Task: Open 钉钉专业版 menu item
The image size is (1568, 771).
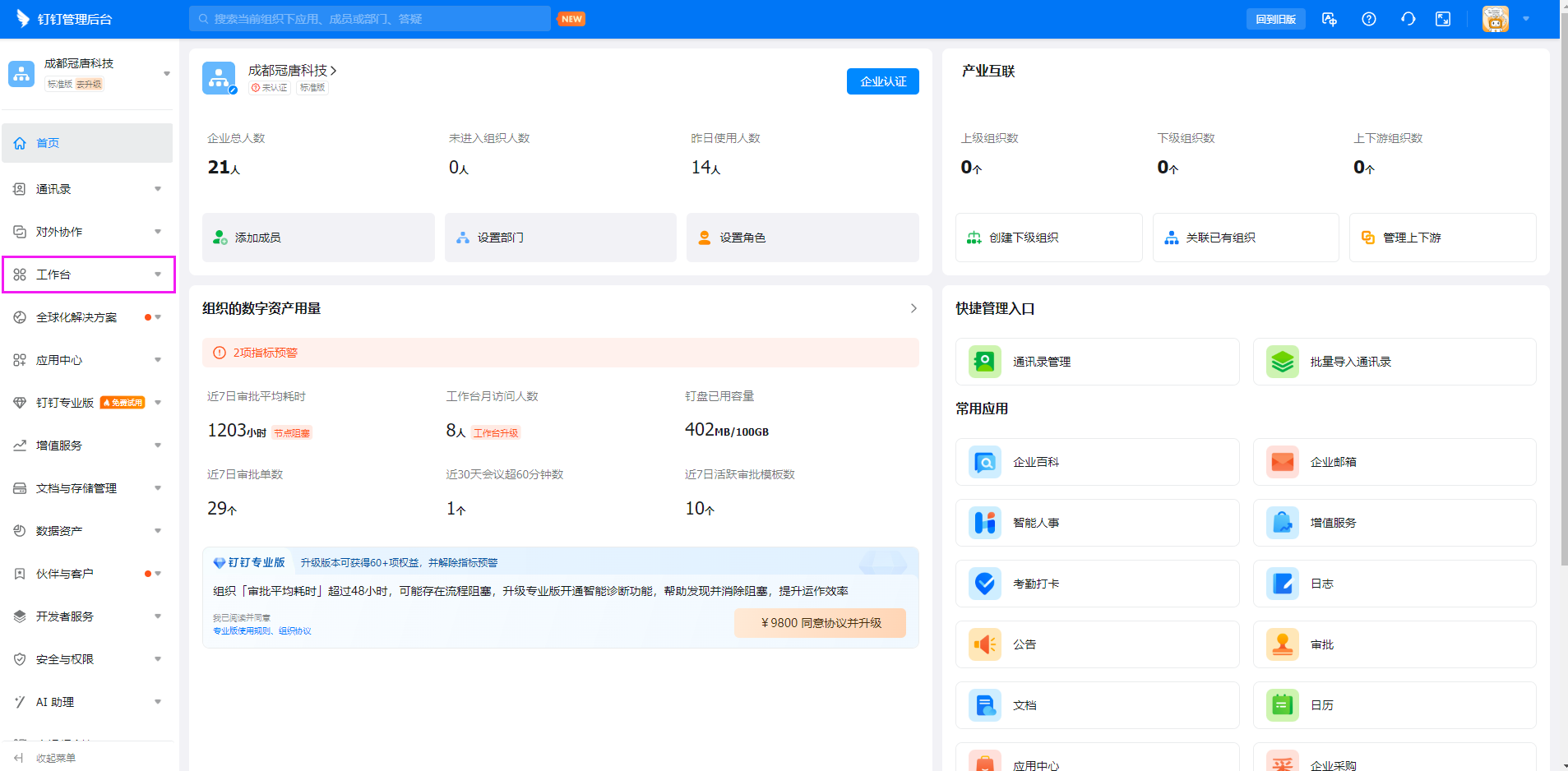Action: tap(87, 403)
